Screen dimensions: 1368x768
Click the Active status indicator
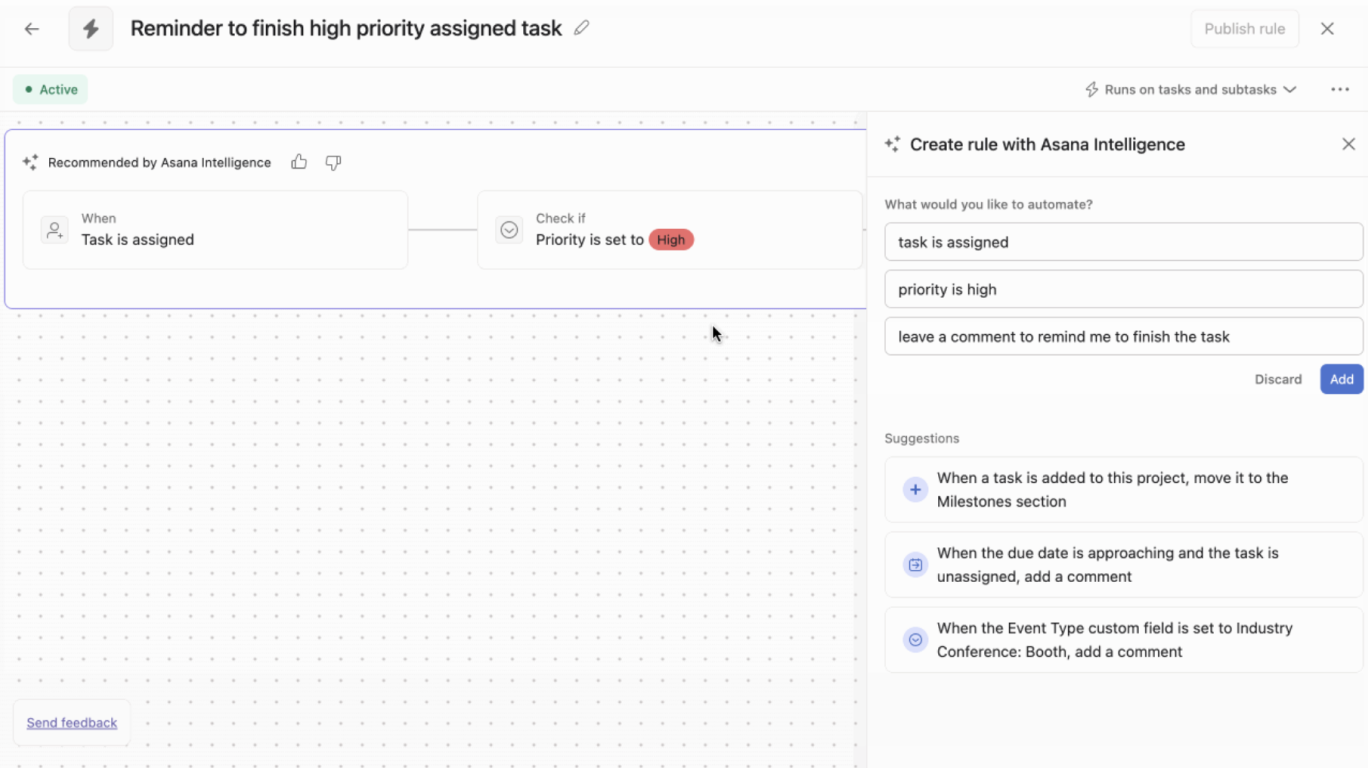point(50,89)
